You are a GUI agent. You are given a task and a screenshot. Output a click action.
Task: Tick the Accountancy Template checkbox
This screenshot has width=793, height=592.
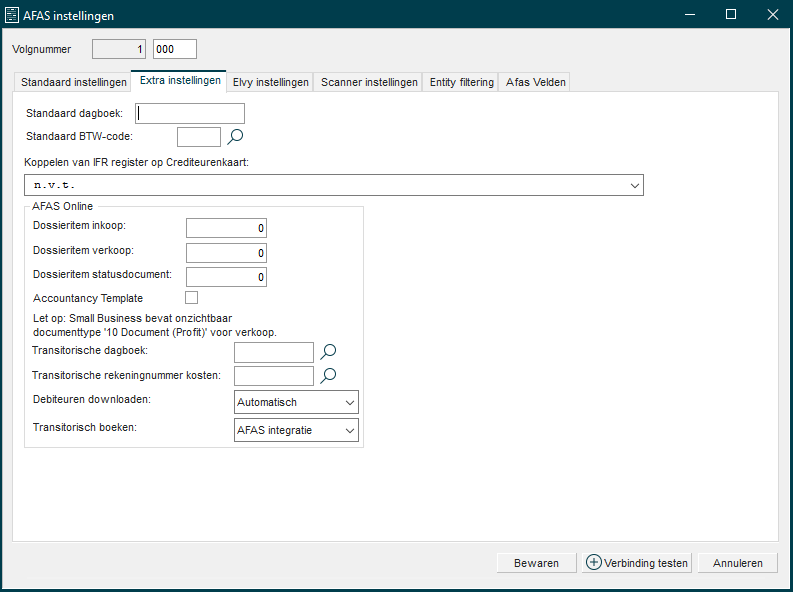pyautogui.click(x=191, y=298)
